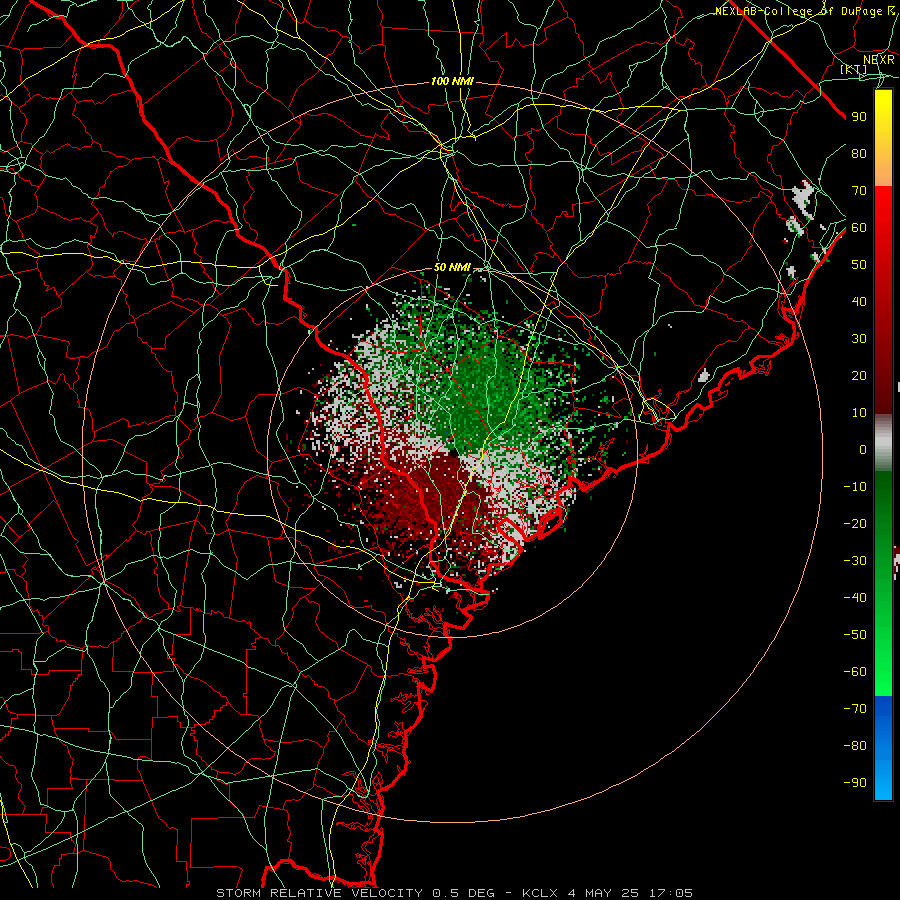Image resolution: width=900 pixels, height=900 pixels.
Task: Click the -90 value on the velocity scale
Action: (855, 783)
